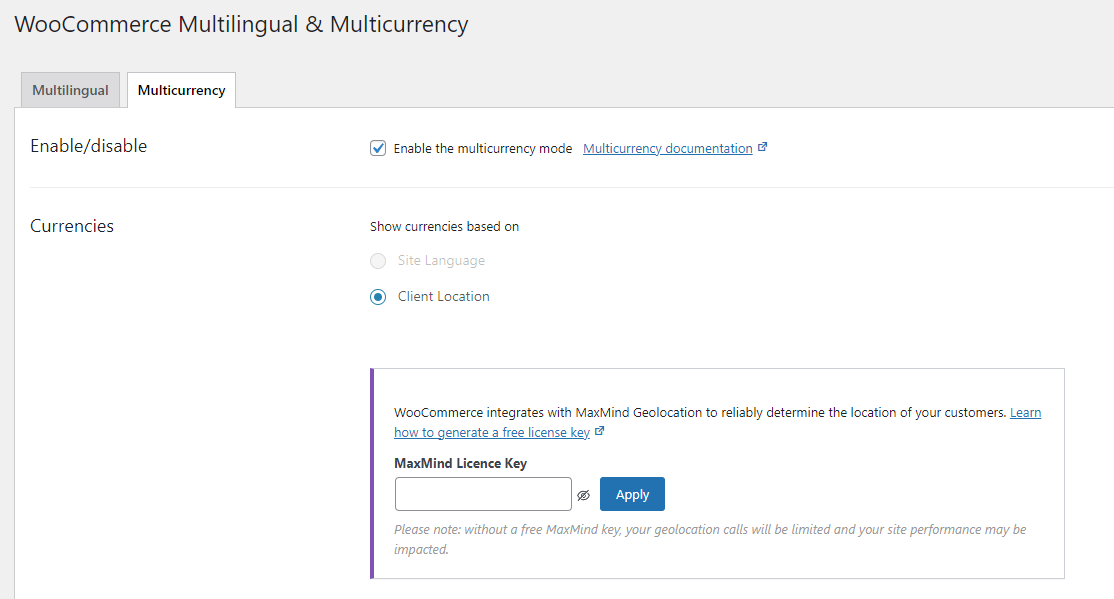Switch to the Multilingual tab
This screenshot has width=1114, height=599.
point(70,90)
